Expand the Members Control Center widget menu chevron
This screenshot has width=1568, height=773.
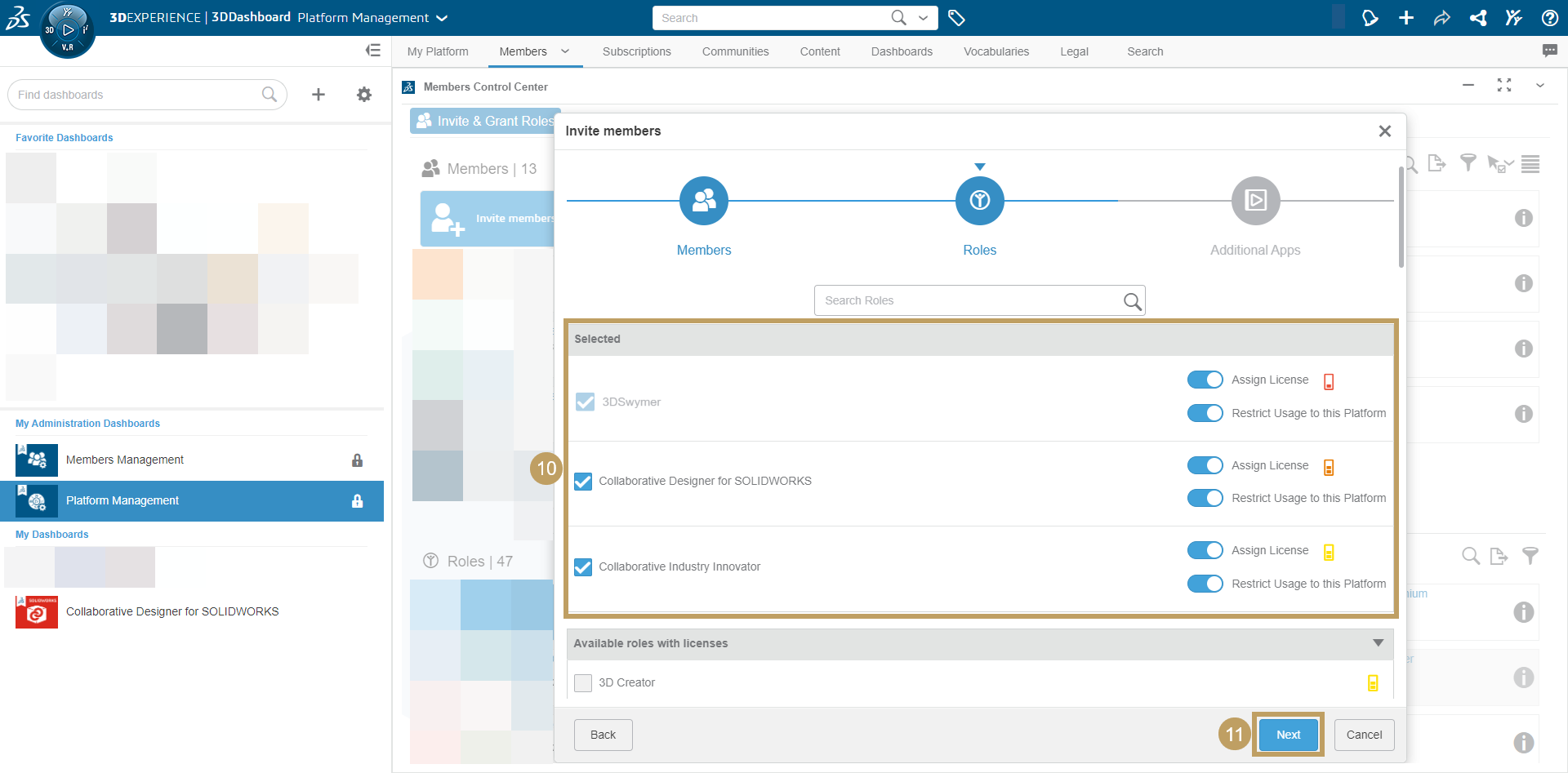coord(1540,85)
